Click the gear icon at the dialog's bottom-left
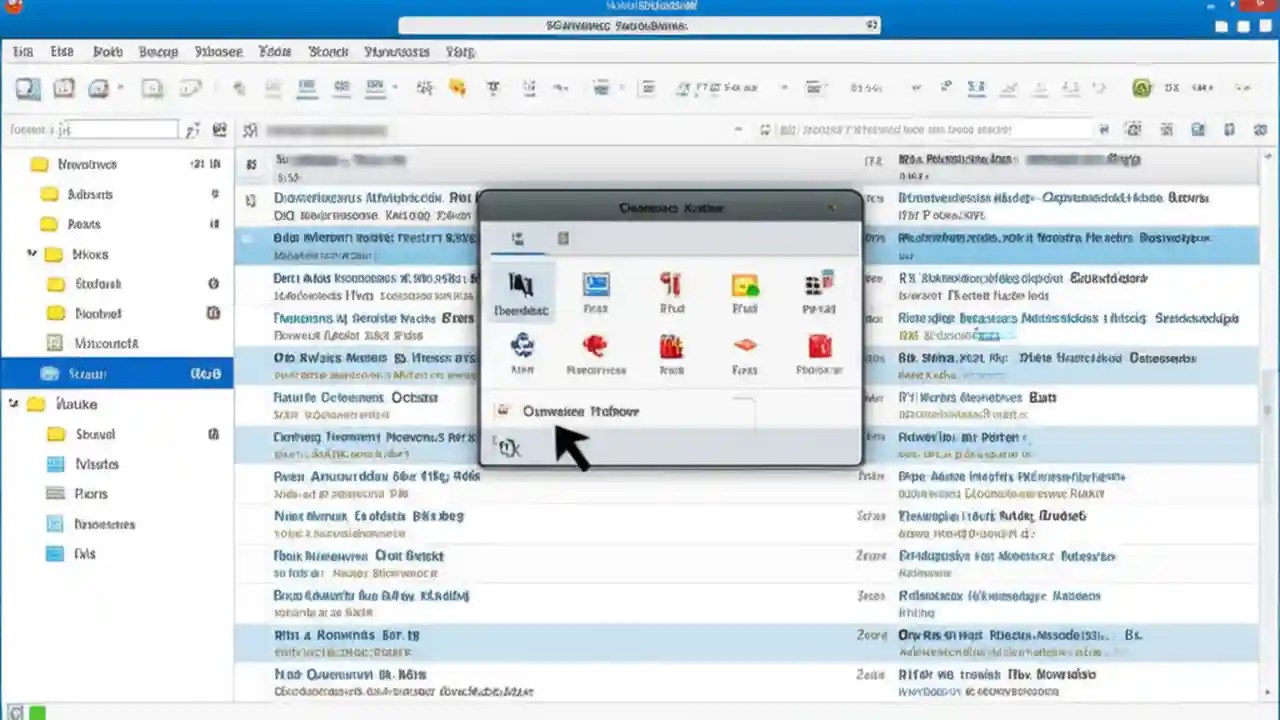Viewport: 1280px width, 720px height. (x=510, y=447)
